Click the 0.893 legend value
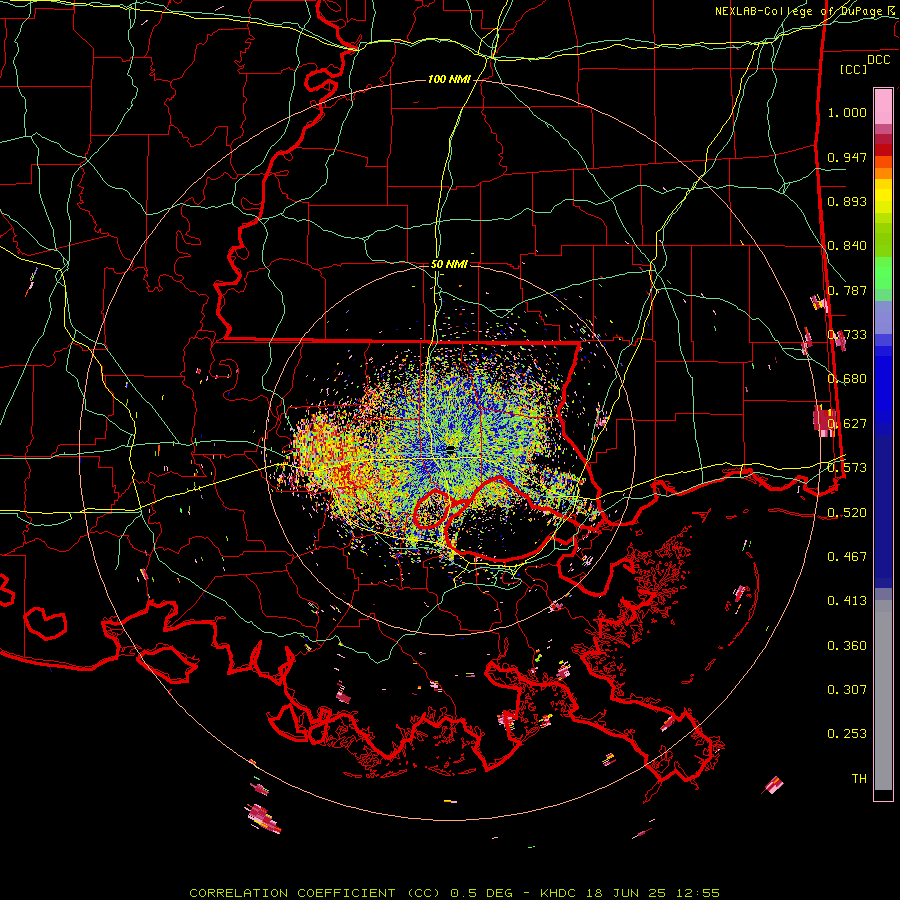900x900 pixels. [847, 201]
